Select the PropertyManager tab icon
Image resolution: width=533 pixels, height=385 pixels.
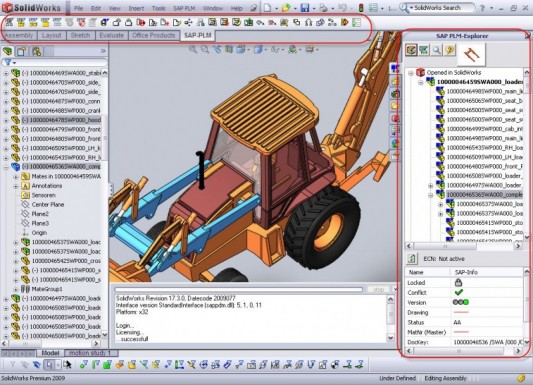22,51
